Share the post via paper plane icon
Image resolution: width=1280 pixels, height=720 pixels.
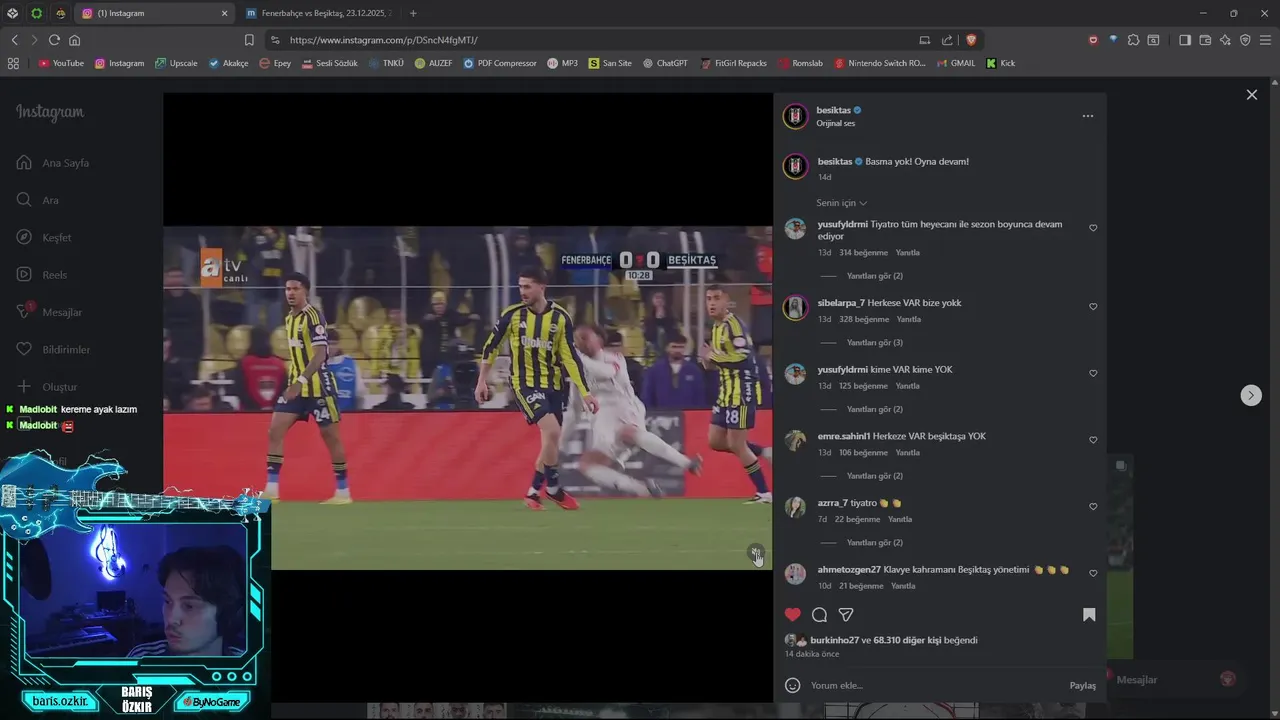(x=846, y=615)
